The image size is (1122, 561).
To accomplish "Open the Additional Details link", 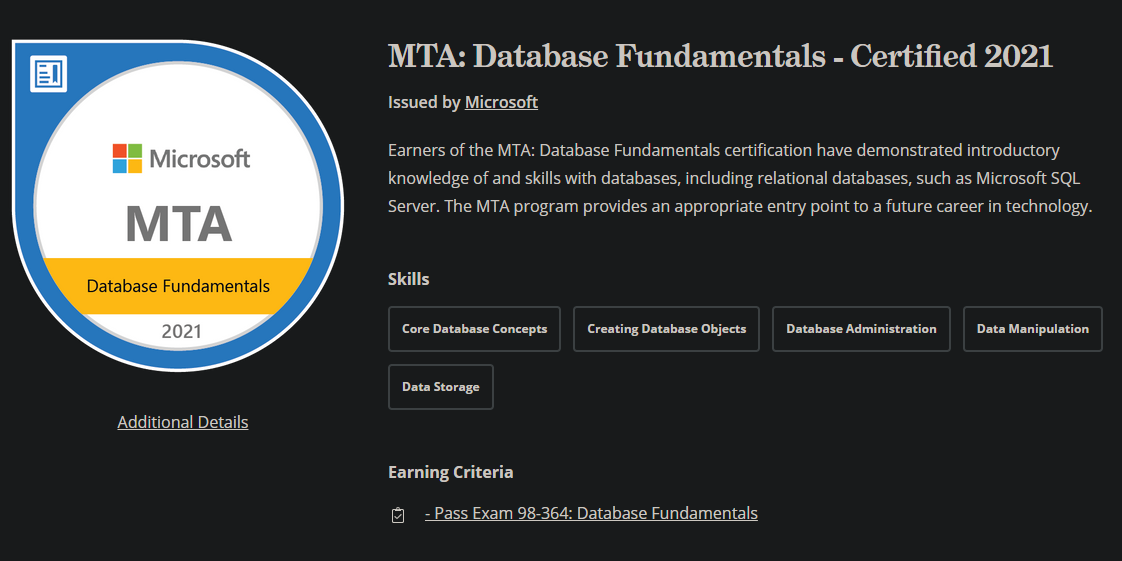I will pyautogui.click(x=182, y=422).
